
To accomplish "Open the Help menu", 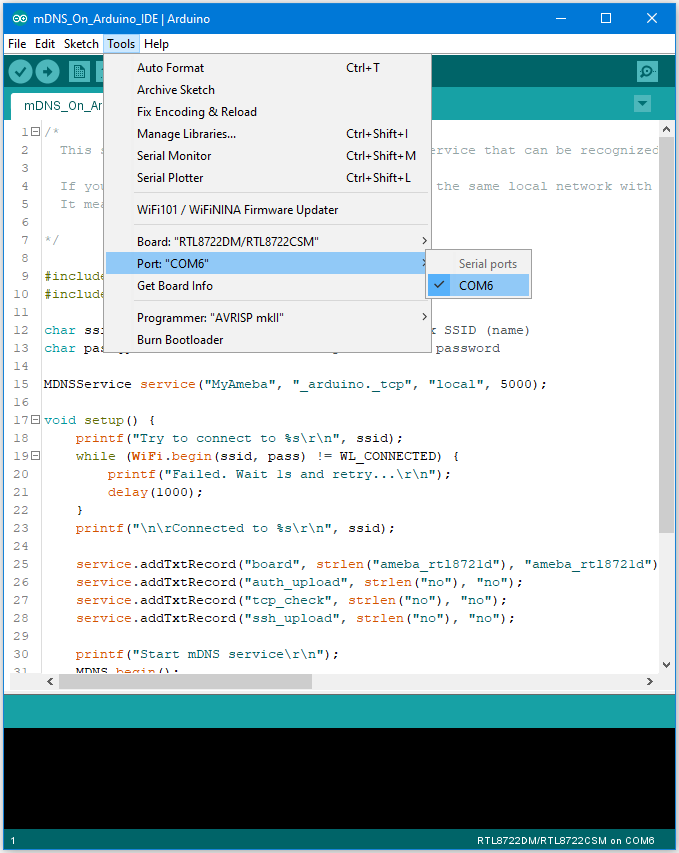I will tap(156, 44).
